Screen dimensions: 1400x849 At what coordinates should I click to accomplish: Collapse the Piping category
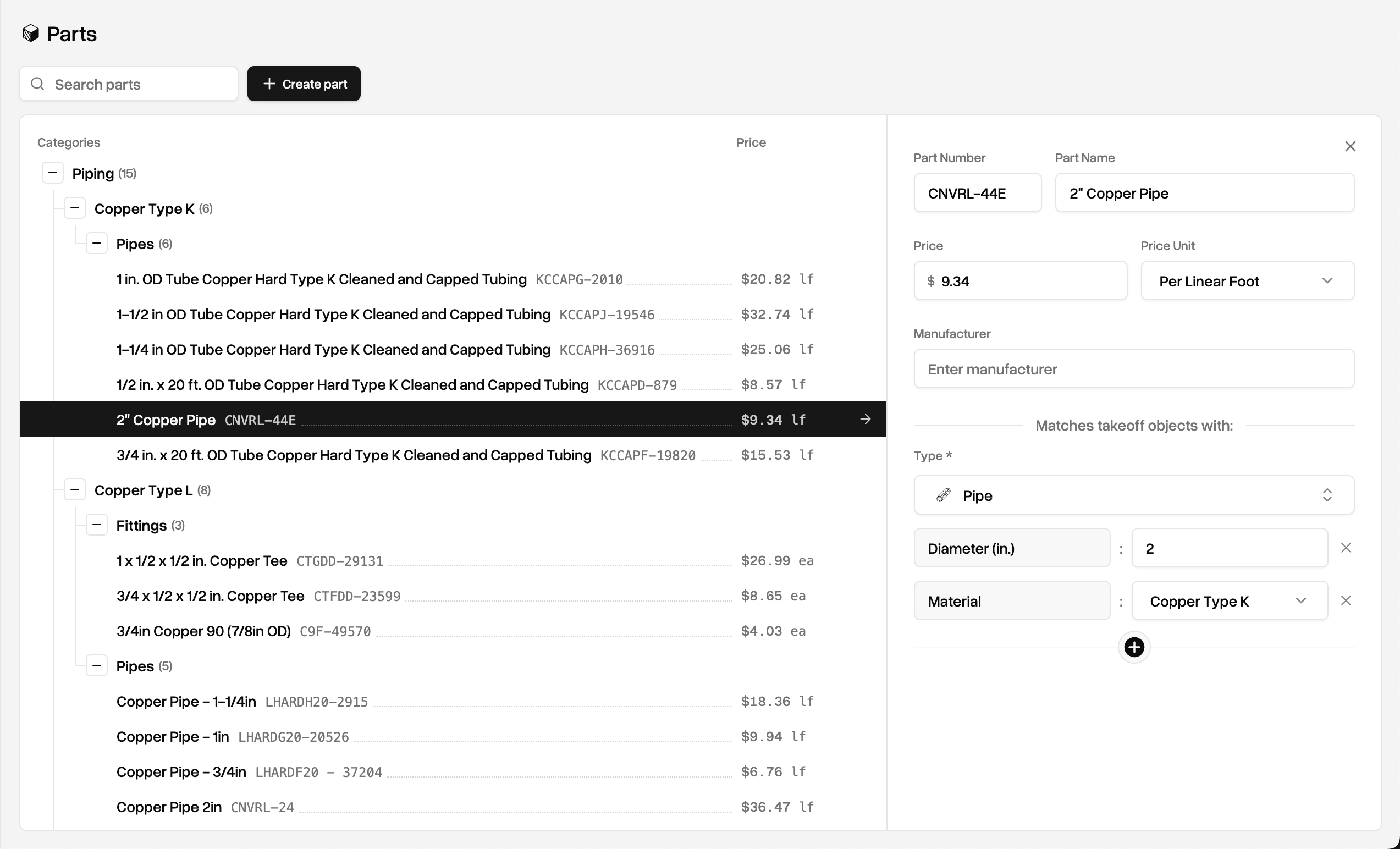pyautogui.click(x=52, y=173)
